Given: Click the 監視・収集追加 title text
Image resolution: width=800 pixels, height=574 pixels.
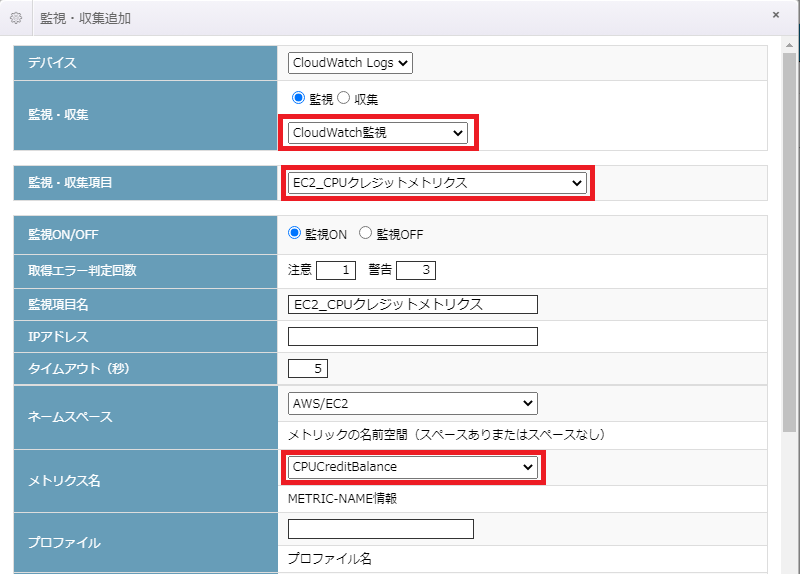Looking at the screenshot, I should 86,18.
